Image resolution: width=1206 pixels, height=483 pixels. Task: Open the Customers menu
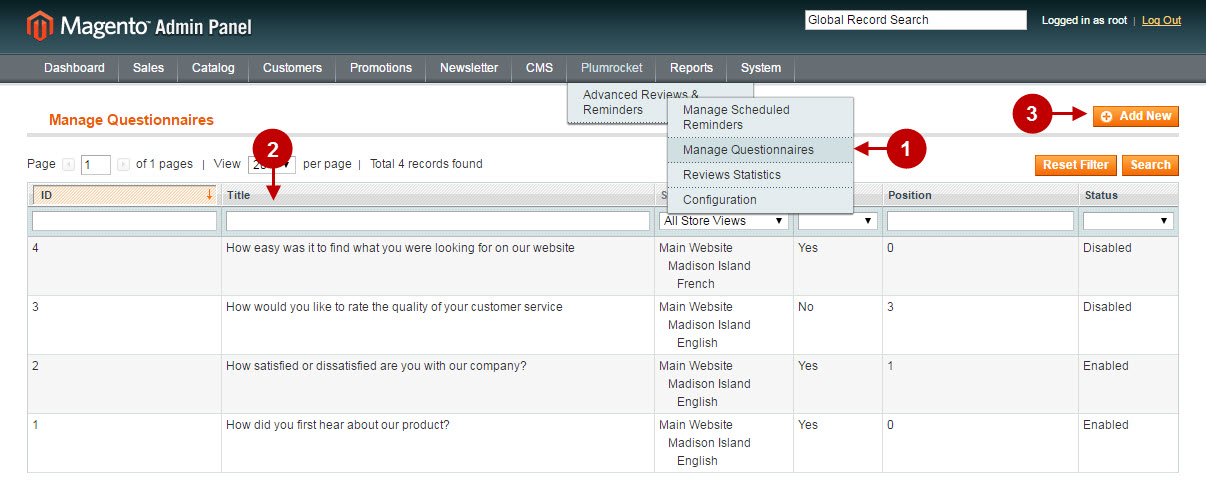(x=292, y=68)
